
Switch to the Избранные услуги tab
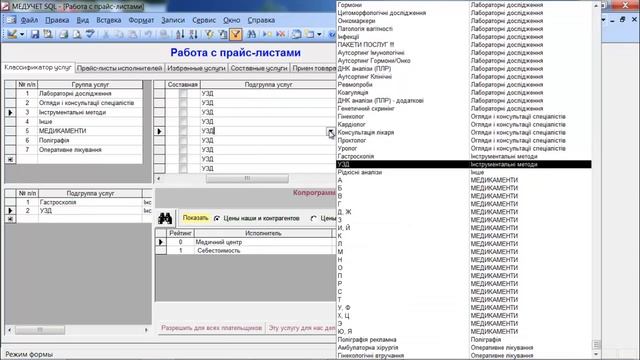(196, 68)
